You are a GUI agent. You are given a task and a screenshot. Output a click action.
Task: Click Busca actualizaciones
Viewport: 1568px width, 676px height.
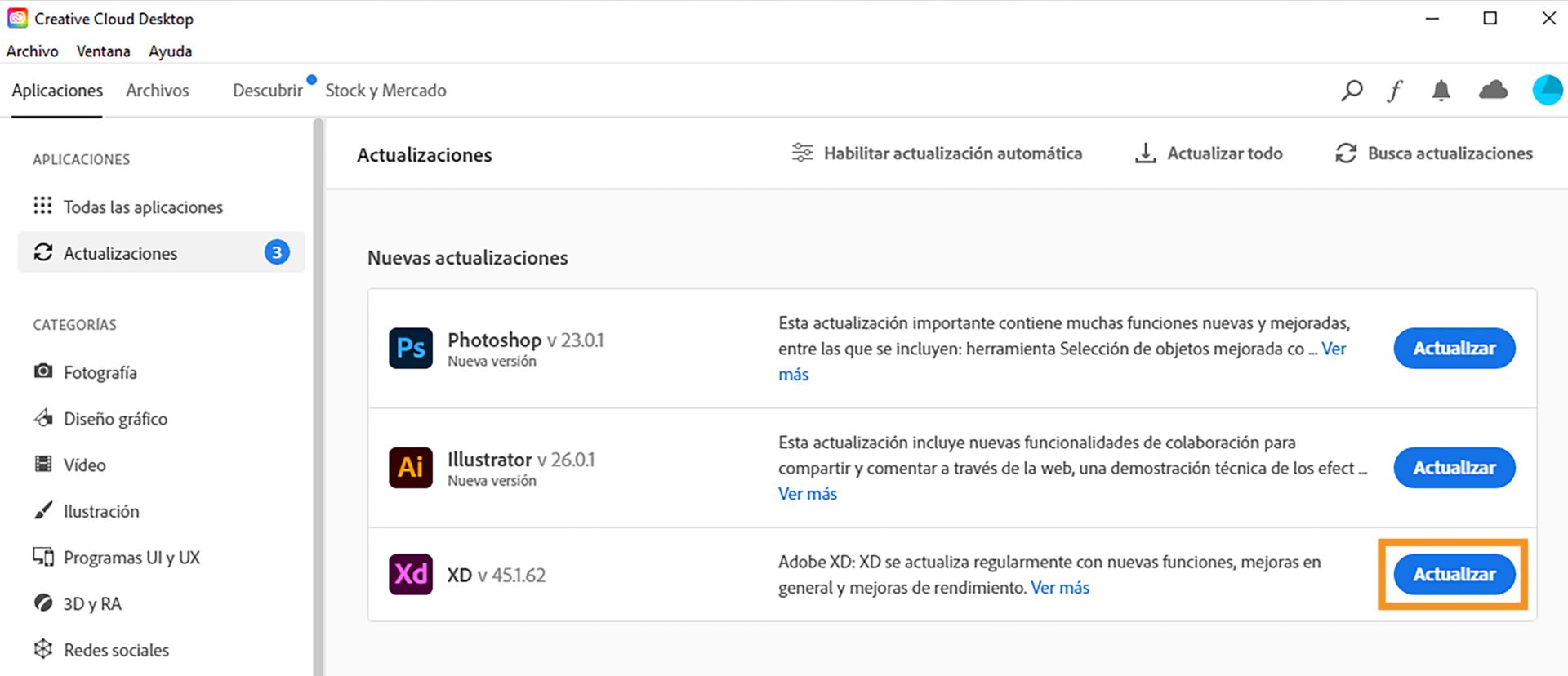pyautogui.click(x=1435, y=153)
